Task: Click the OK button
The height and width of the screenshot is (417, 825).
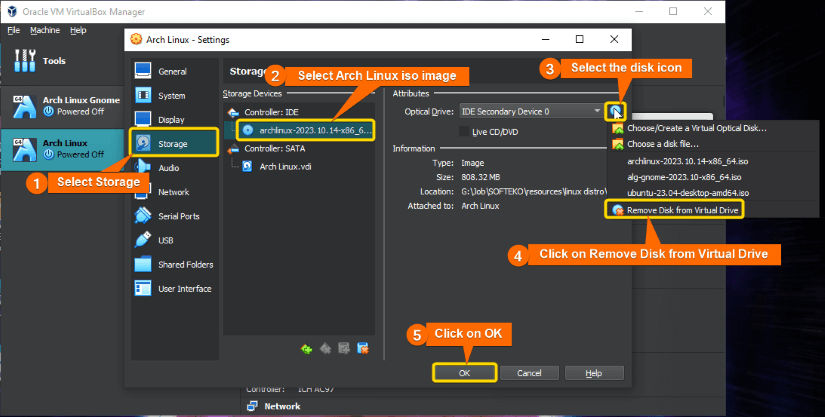Action: [x=465, y=373]
